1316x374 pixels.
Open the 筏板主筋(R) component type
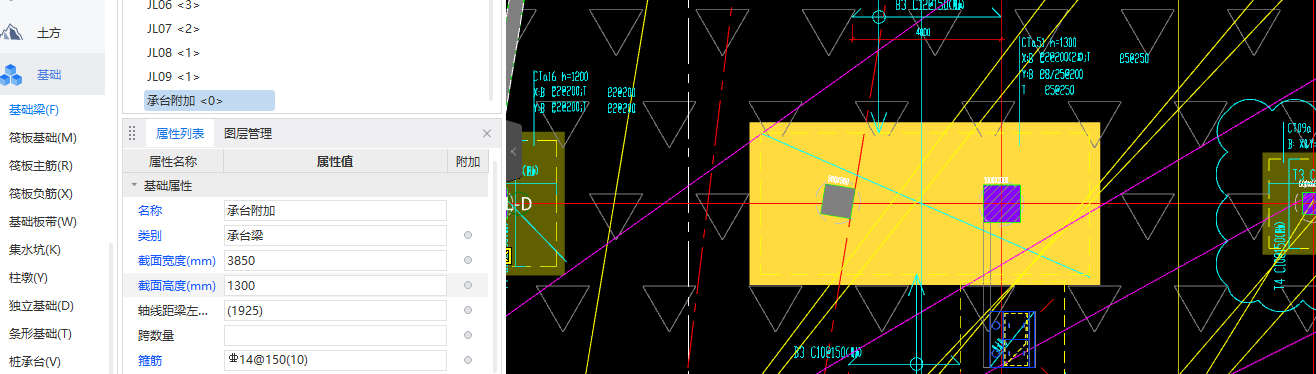[x=42, y=165]
